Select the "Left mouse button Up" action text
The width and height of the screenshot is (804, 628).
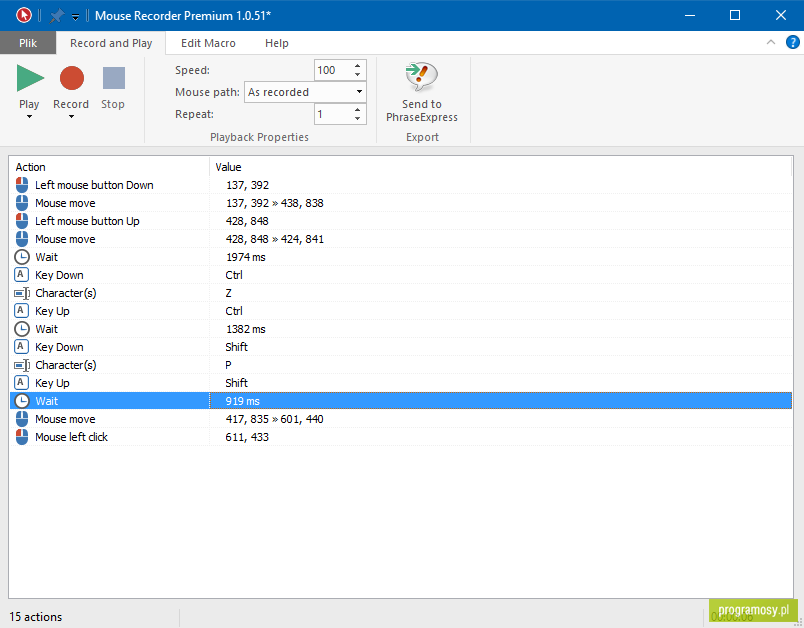[87, 221]
